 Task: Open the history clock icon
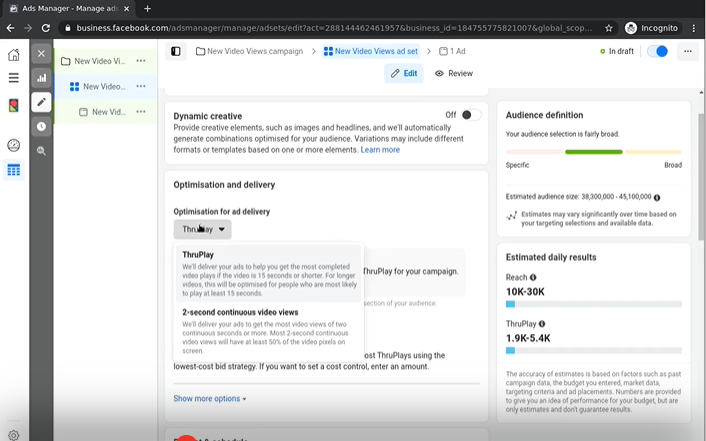pos(41,127)
